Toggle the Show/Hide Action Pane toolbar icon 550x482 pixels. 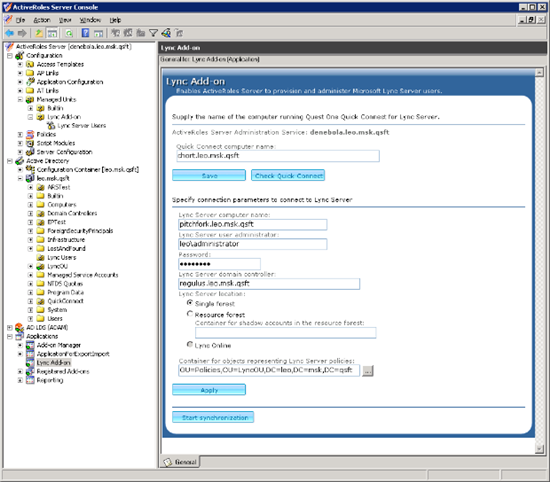pos(99,33)
